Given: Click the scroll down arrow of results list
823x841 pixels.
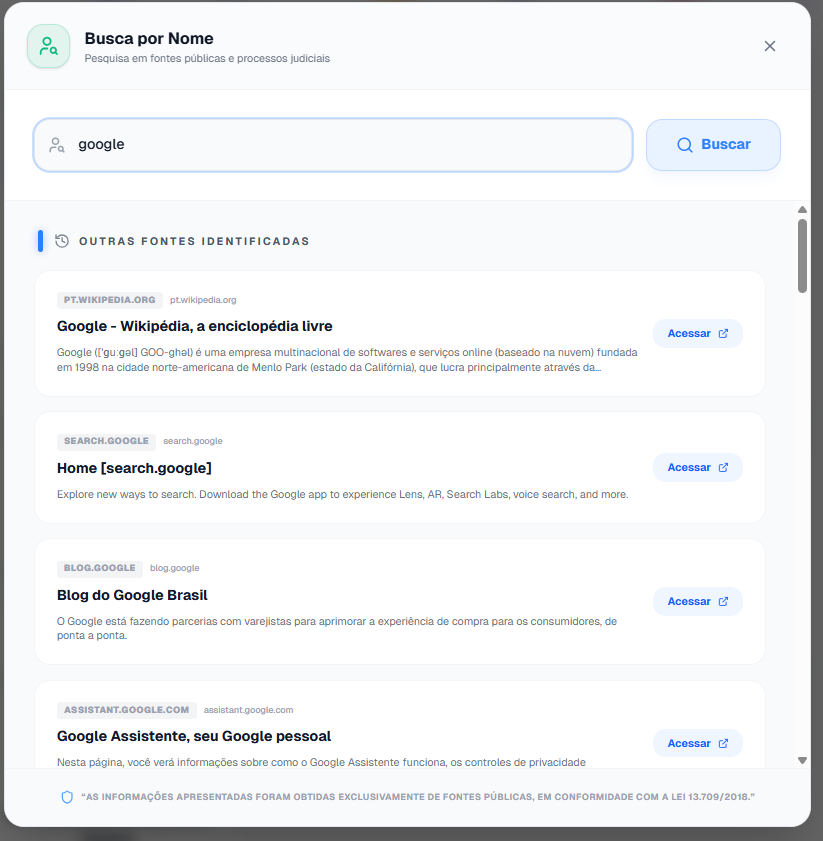Looking at the screenshot, I should [x=802, y=760].
